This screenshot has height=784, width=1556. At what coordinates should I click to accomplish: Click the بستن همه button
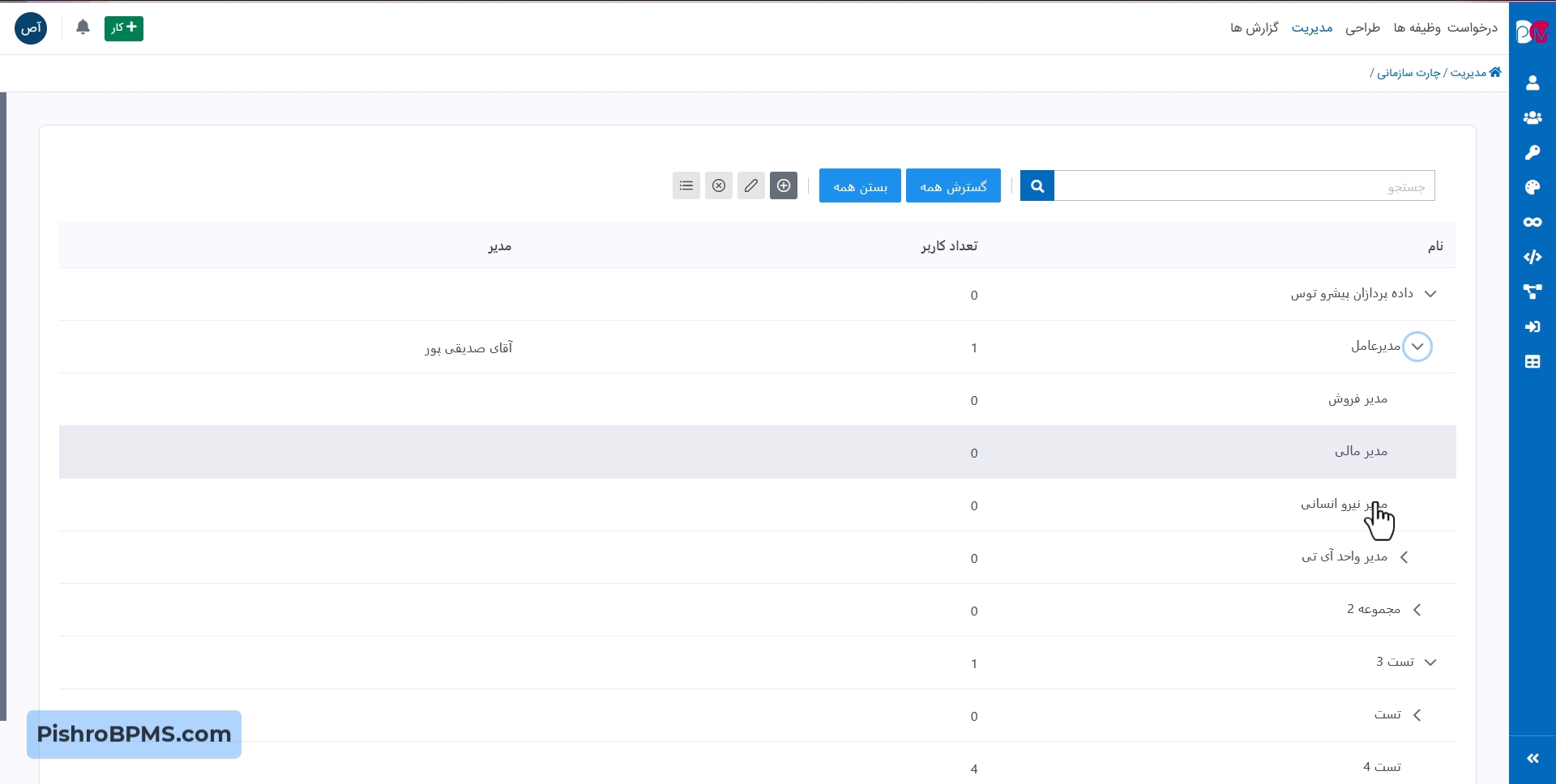[860, 186]
